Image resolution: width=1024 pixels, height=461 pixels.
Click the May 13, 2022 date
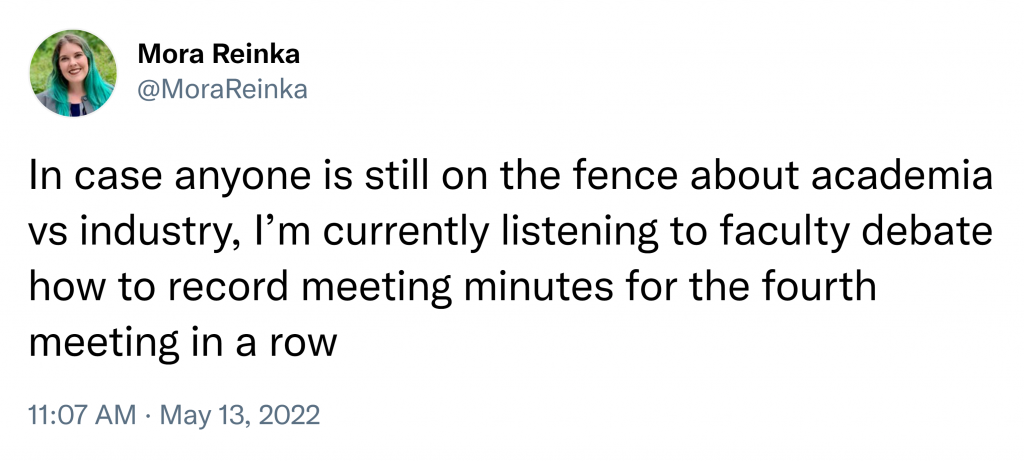point(240,415)
